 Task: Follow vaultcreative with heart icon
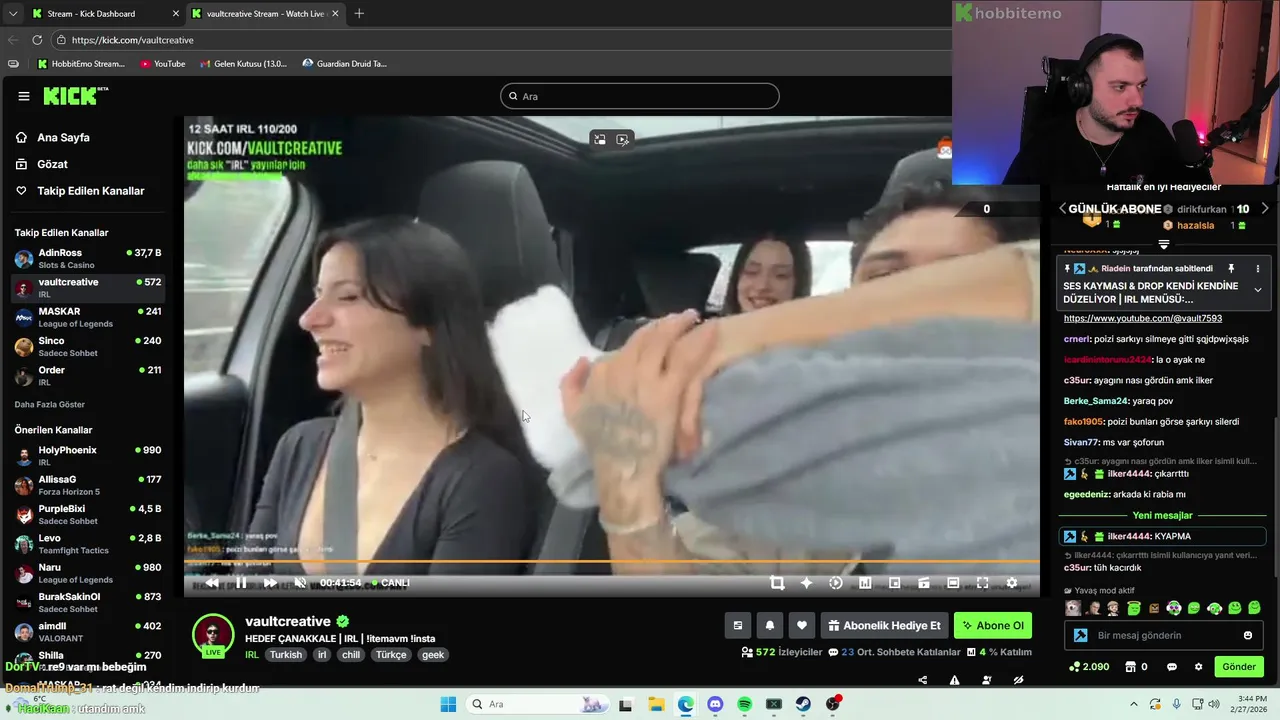click(802, 626)
